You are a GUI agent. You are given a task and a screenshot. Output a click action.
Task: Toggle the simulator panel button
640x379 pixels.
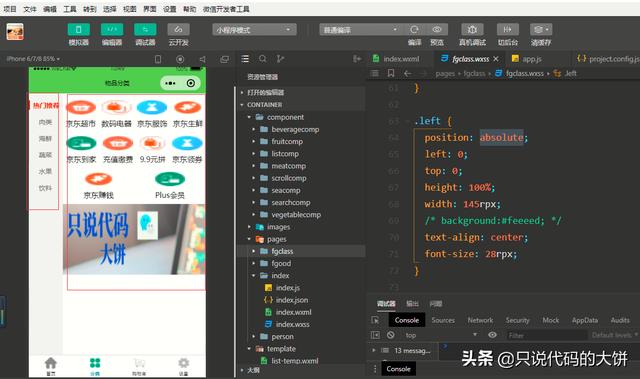[x=78, y=30]
